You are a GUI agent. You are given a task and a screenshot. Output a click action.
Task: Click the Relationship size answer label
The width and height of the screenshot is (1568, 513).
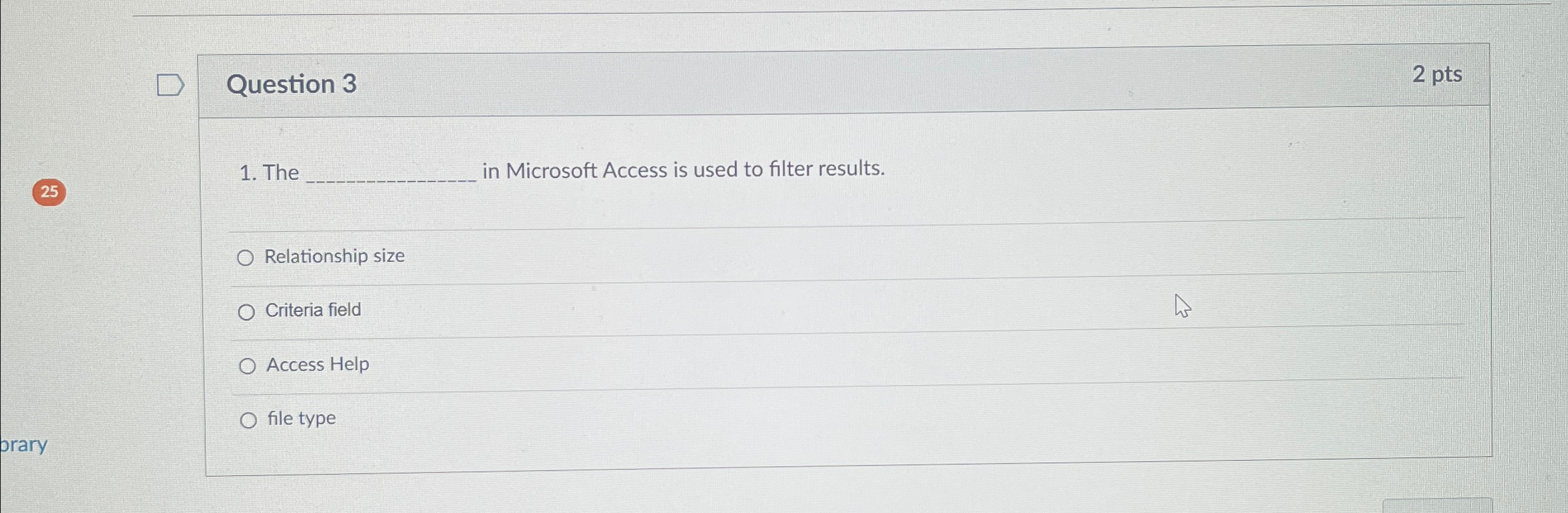pos(334,256)
